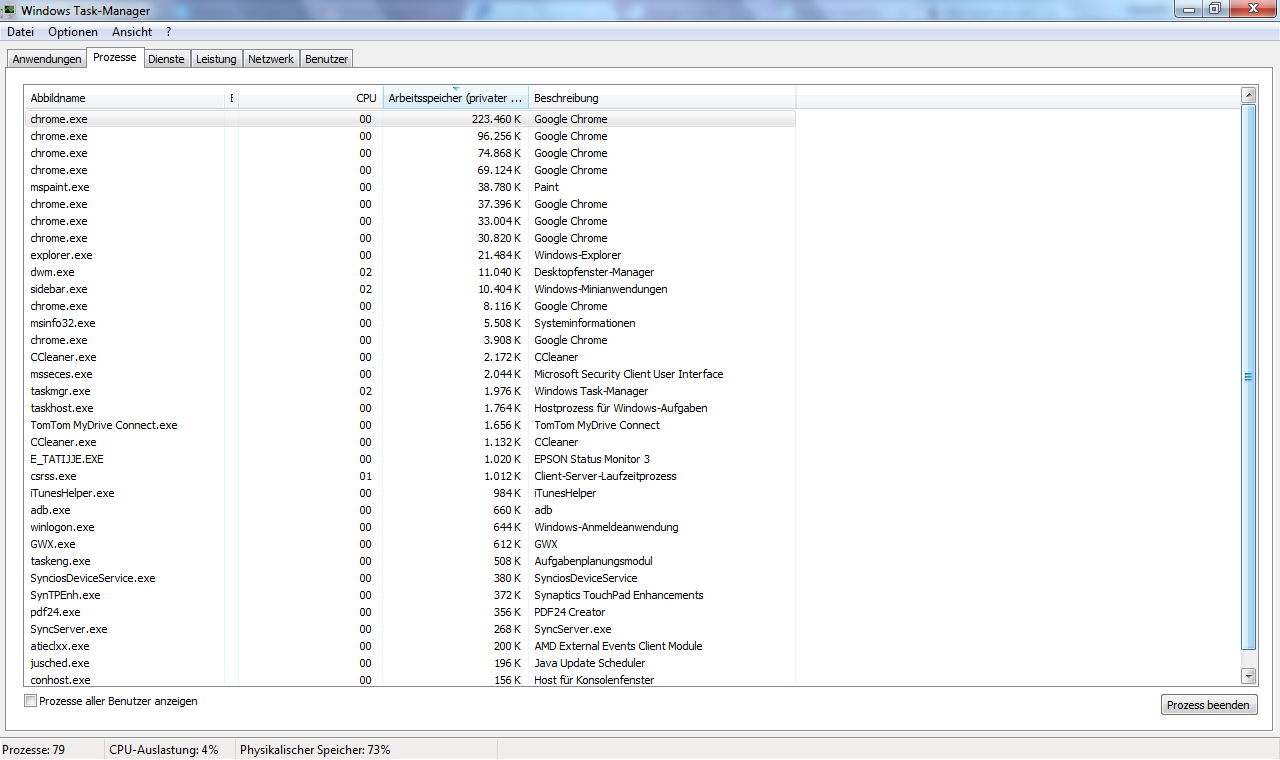This screenshot has height=760, width=1280.
Task: Select TomTom MyDrive Connect.exe process
Action: click(410, 425)
